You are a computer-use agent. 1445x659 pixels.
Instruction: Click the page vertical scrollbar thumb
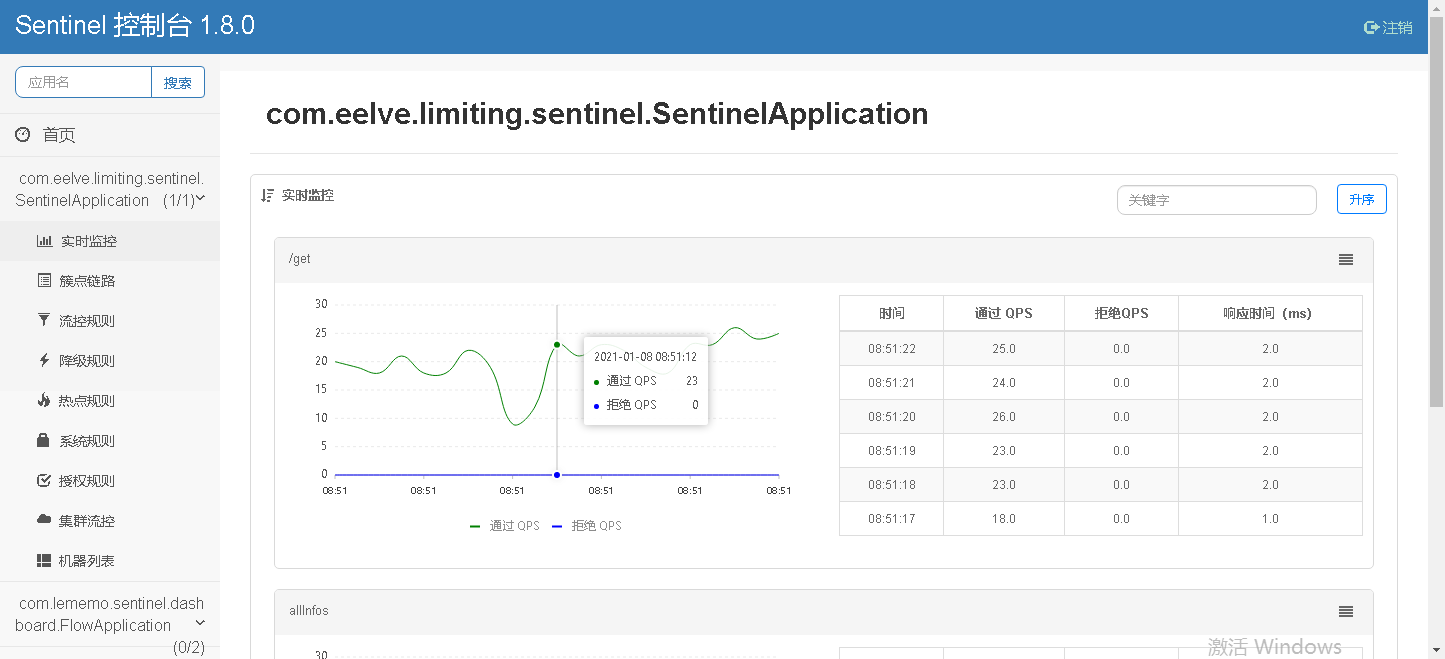pos(1436,210)
